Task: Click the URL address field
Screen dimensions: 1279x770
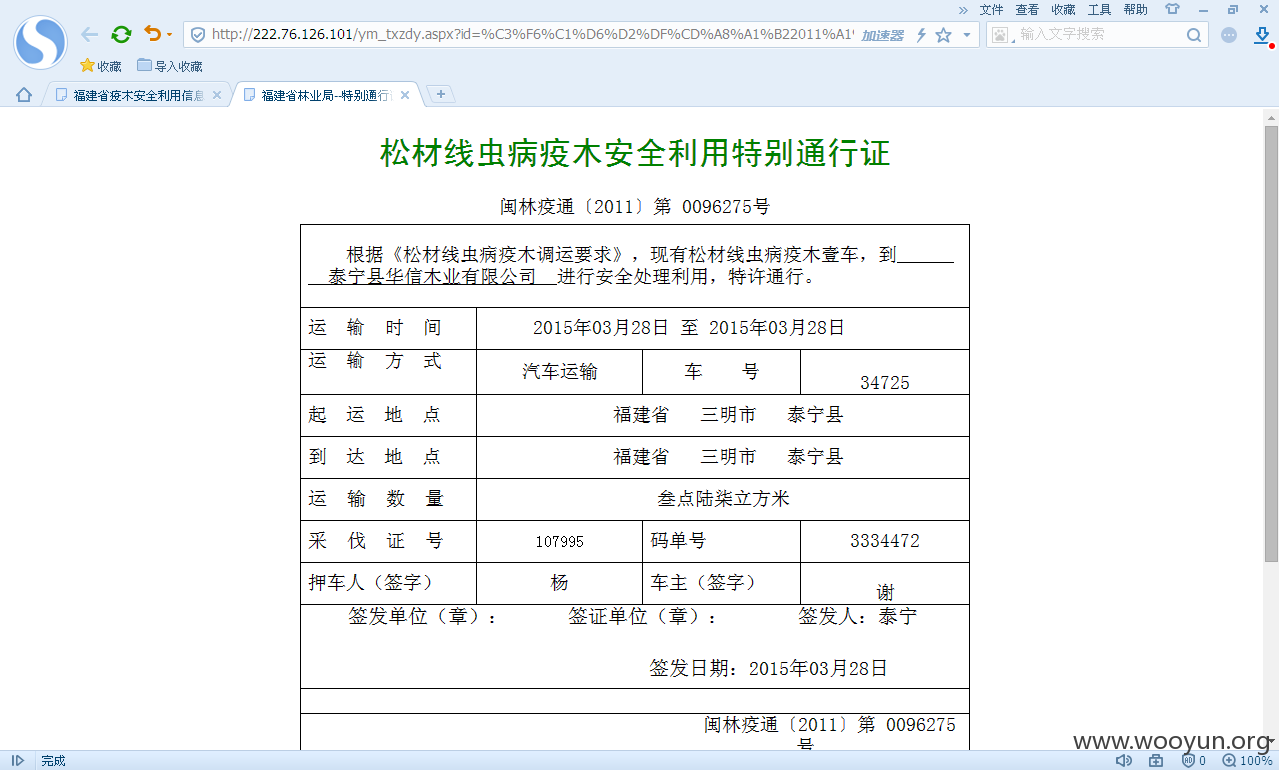Action: point(532,35)
